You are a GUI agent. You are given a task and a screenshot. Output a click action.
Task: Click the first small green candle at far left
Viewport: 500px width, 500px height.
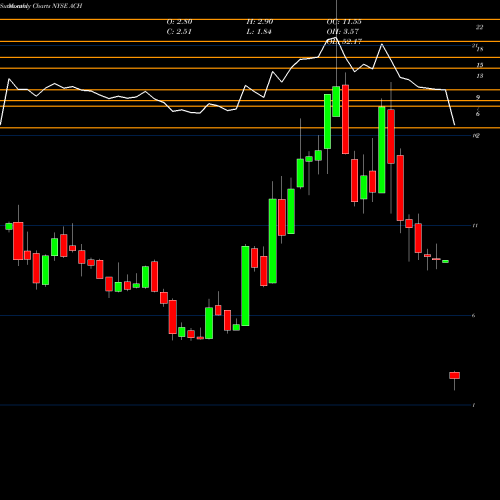[x=9, y=226]
